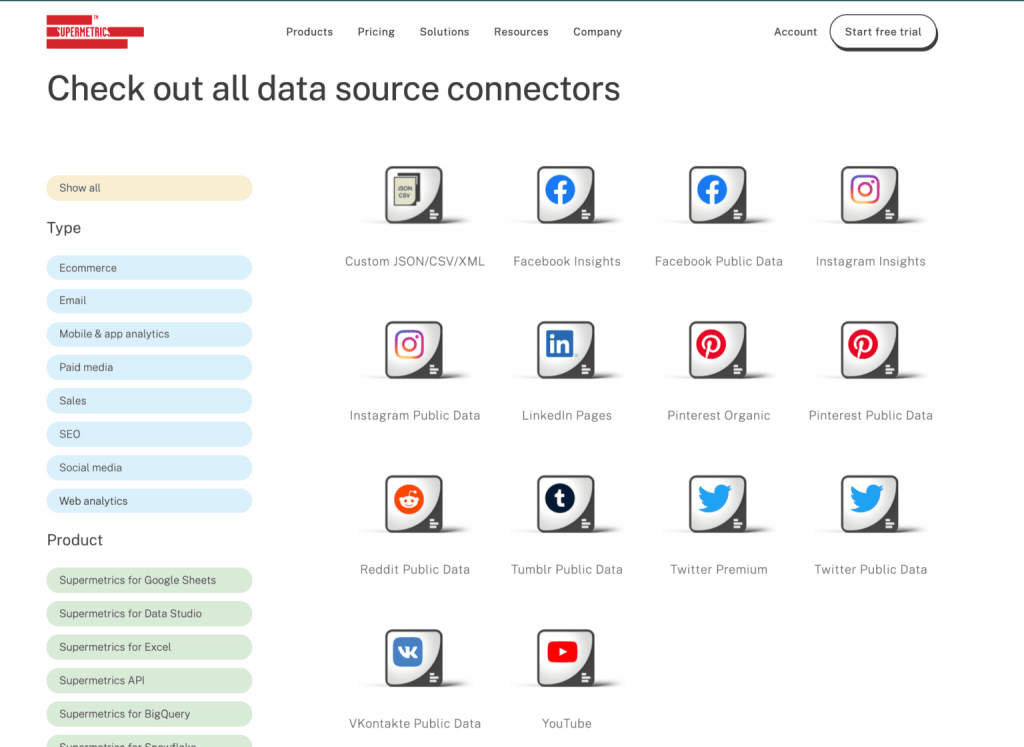Image resolution: width=1024 pixels, height=747 pixels.
Task: Filter by Supermetrics for Excel
Action: (x=150, y=647)
